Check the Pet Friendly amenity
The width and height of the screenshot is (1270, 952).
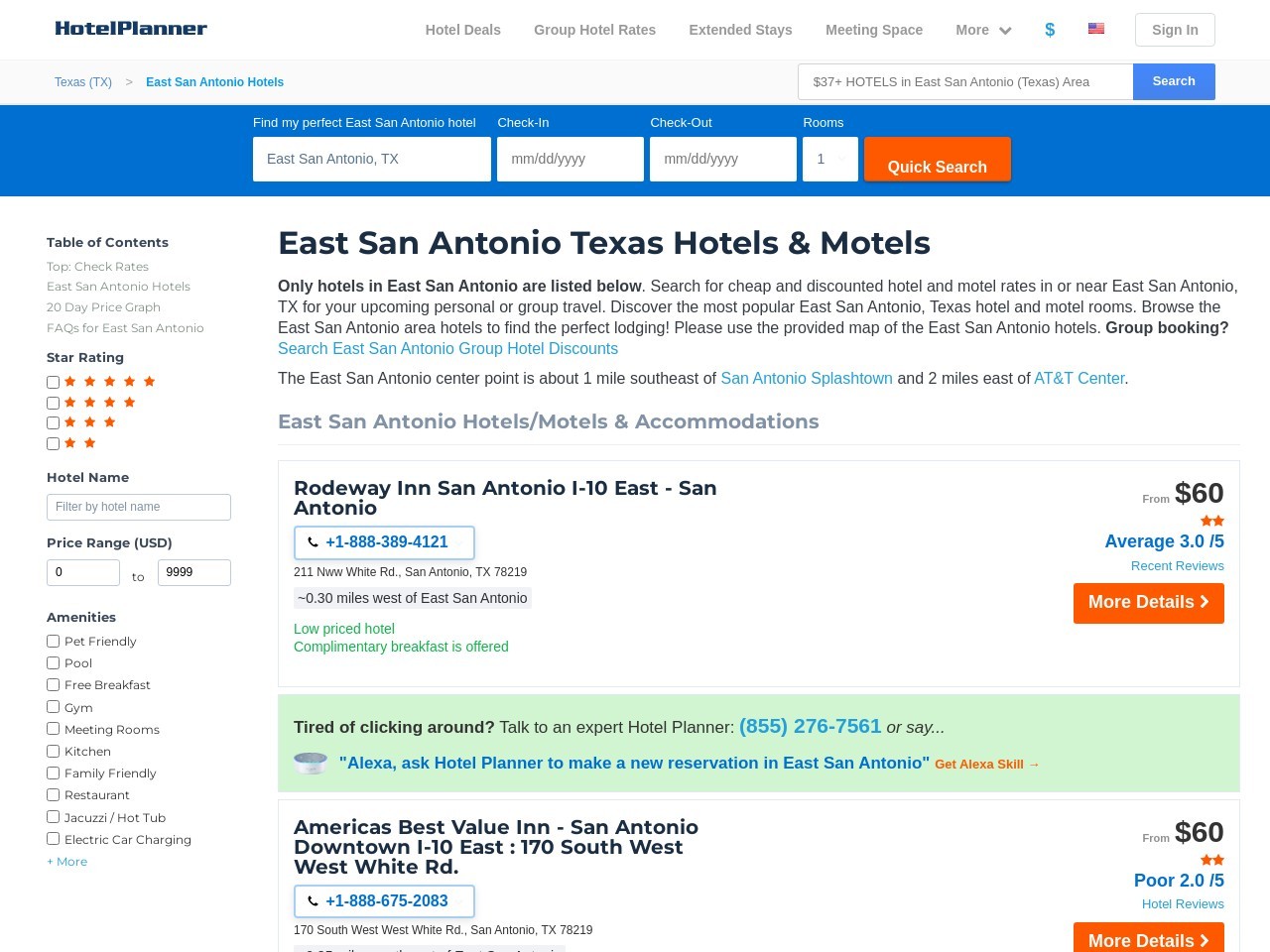(x=53, y=641)
